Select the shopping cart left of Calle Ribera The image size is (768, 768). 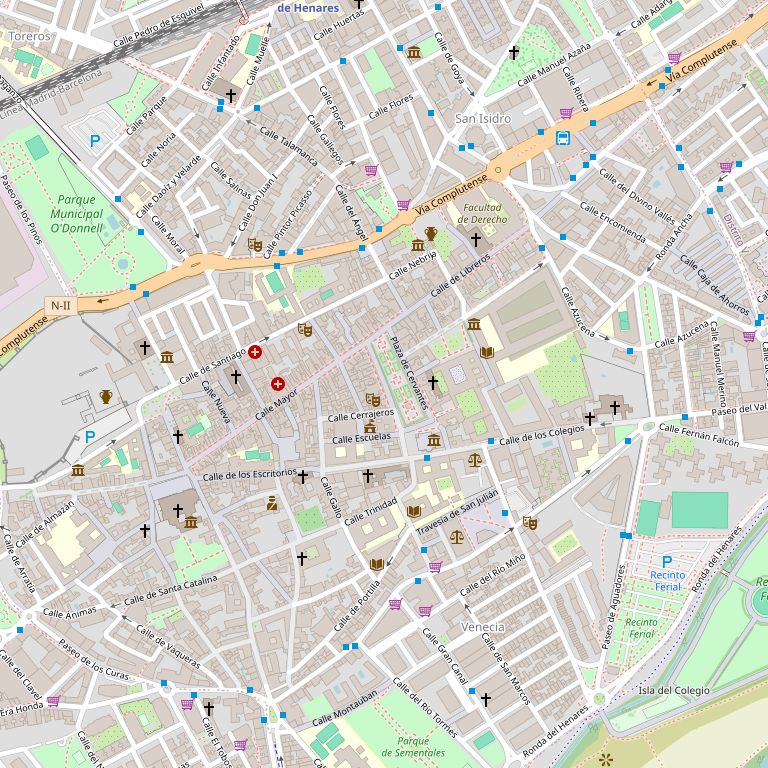point(566,113)
